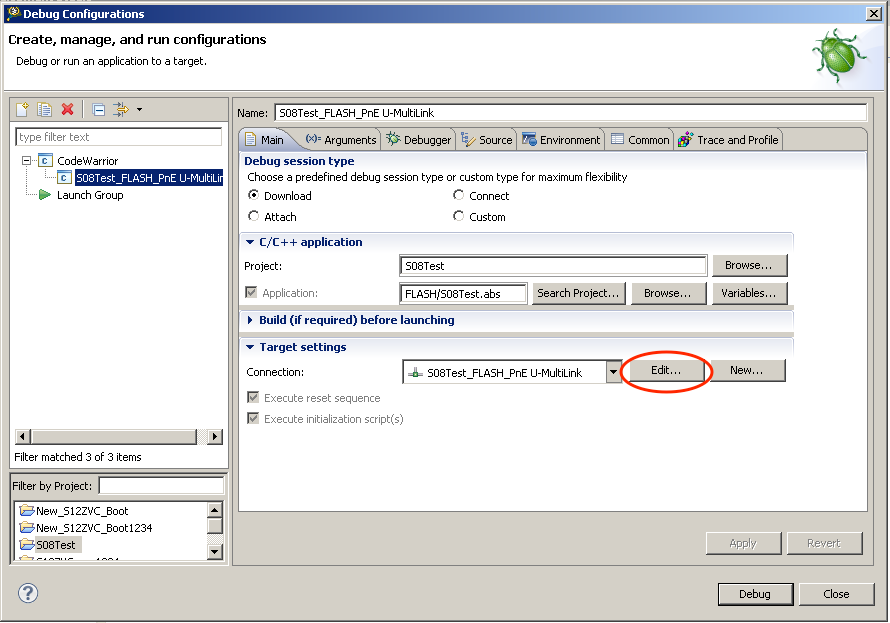This screenshot has height=623, width=890.
Task: Delete the selected launch configuration
Action: coord(68,109)
